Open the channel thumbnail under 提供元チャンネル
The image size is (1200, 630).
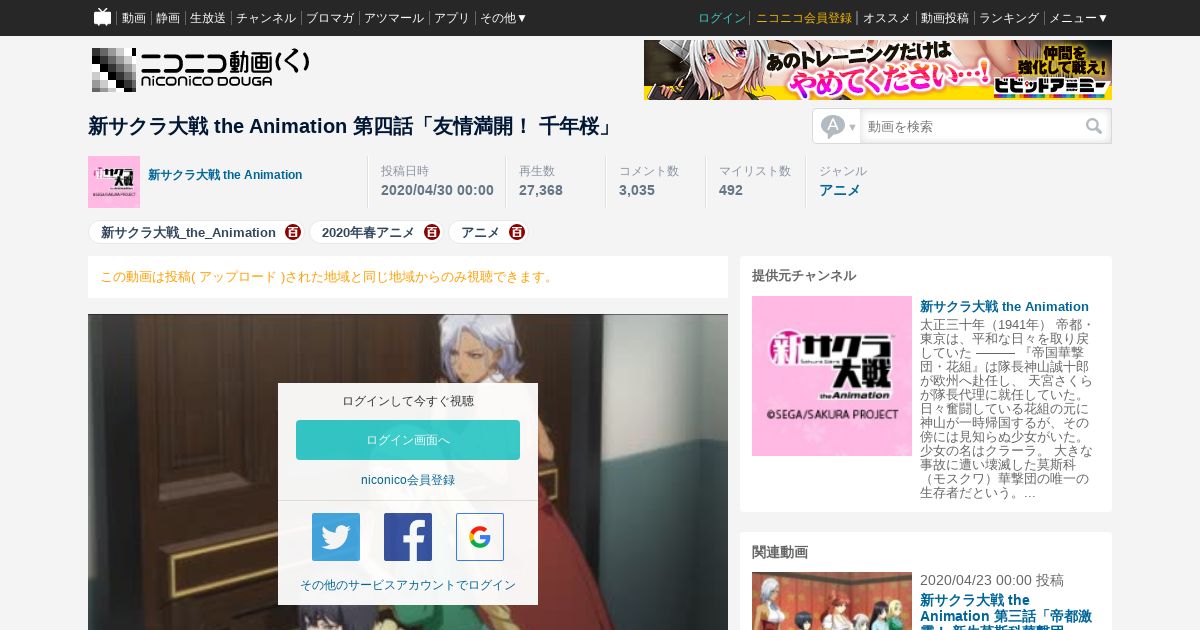[832, 376]
